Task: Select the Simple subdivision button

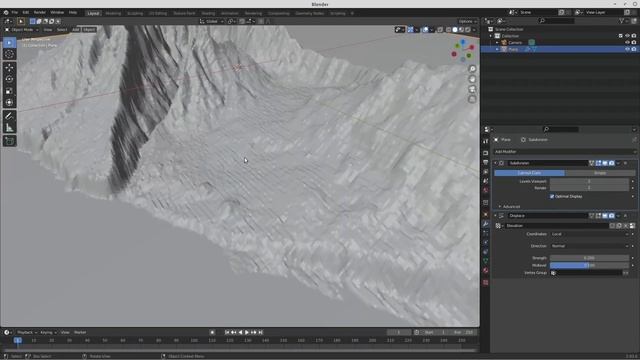Action: click(600, 173)
